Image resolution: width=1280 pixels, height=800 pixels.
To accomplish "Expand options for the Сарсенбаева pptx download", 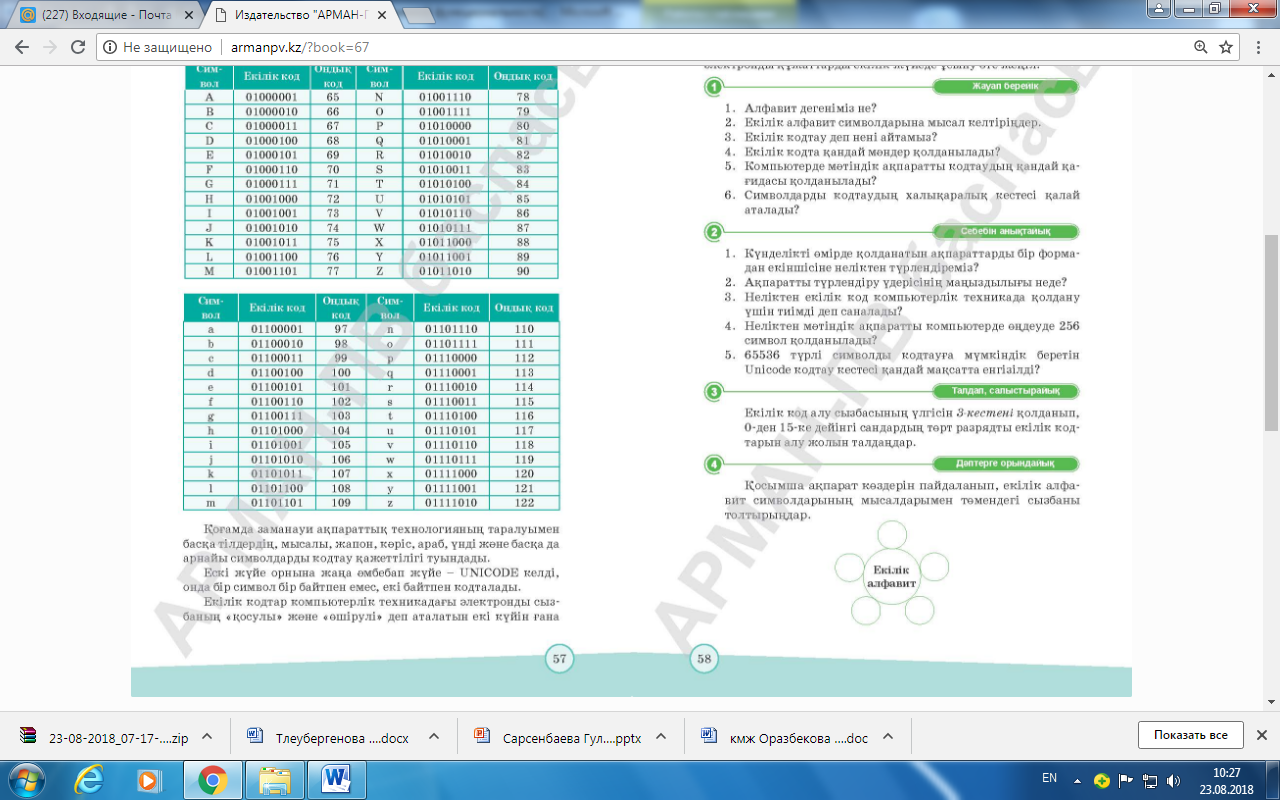I will (x=660, y=736).
